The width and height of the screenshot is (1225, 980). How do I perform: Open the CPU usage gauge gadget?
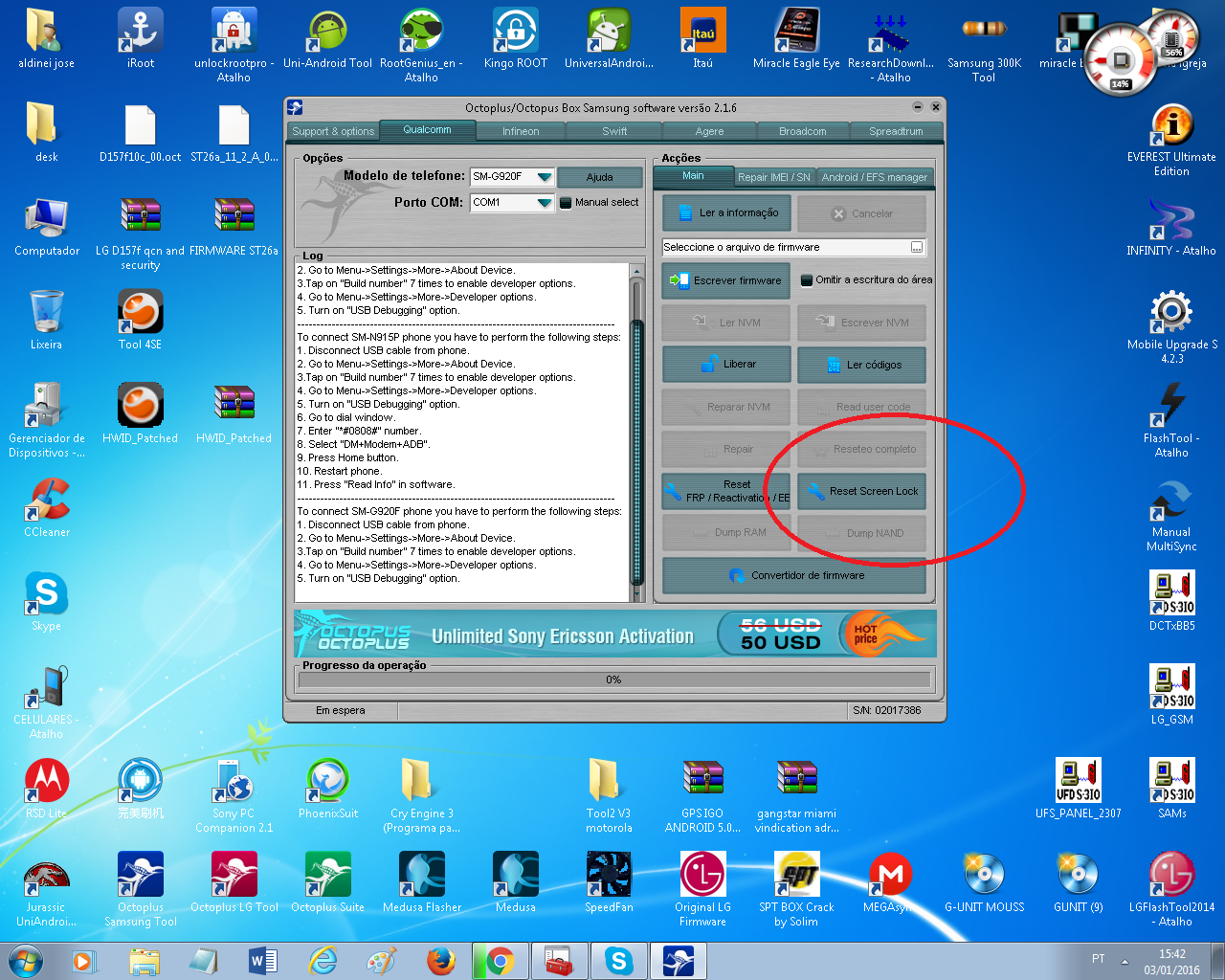(1122, 58)
